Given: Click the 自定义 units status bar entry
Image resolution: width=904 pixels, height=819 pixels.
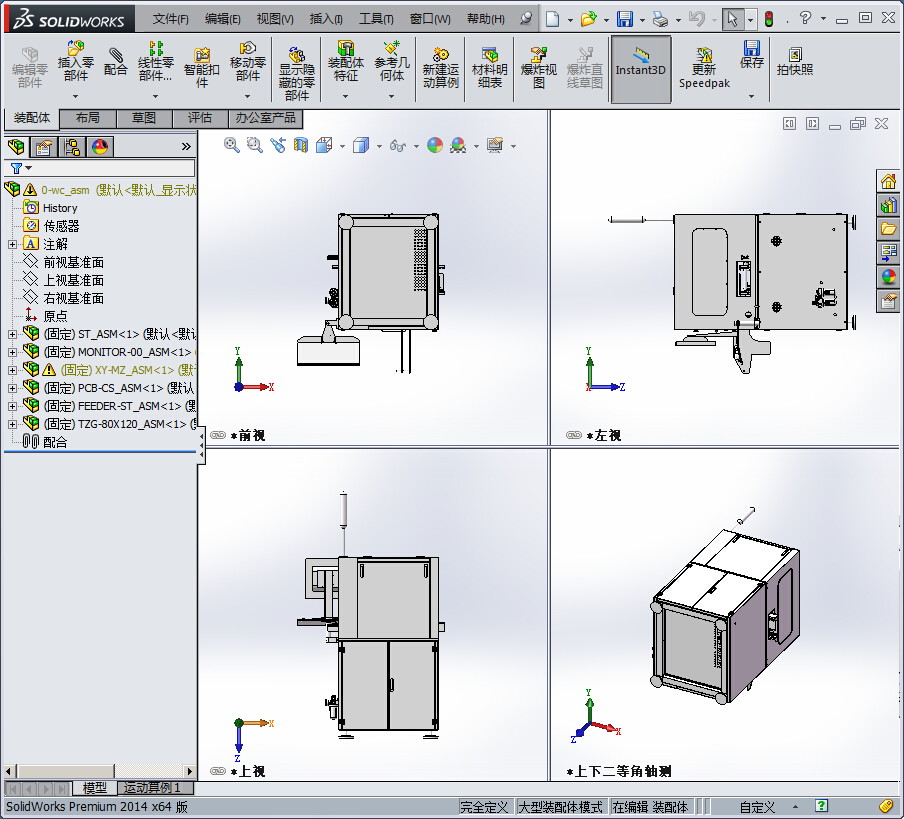Looking at the screenshot, I should (x=757, y=807).
